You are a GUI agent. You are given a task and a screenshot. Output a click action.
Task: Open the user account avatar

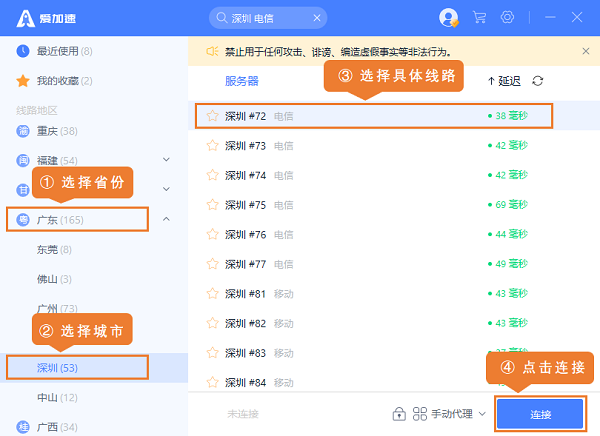(448, 18)
